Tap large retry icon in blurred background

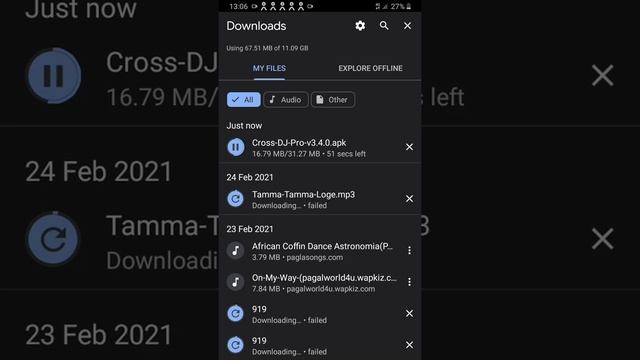click(53, 239)
